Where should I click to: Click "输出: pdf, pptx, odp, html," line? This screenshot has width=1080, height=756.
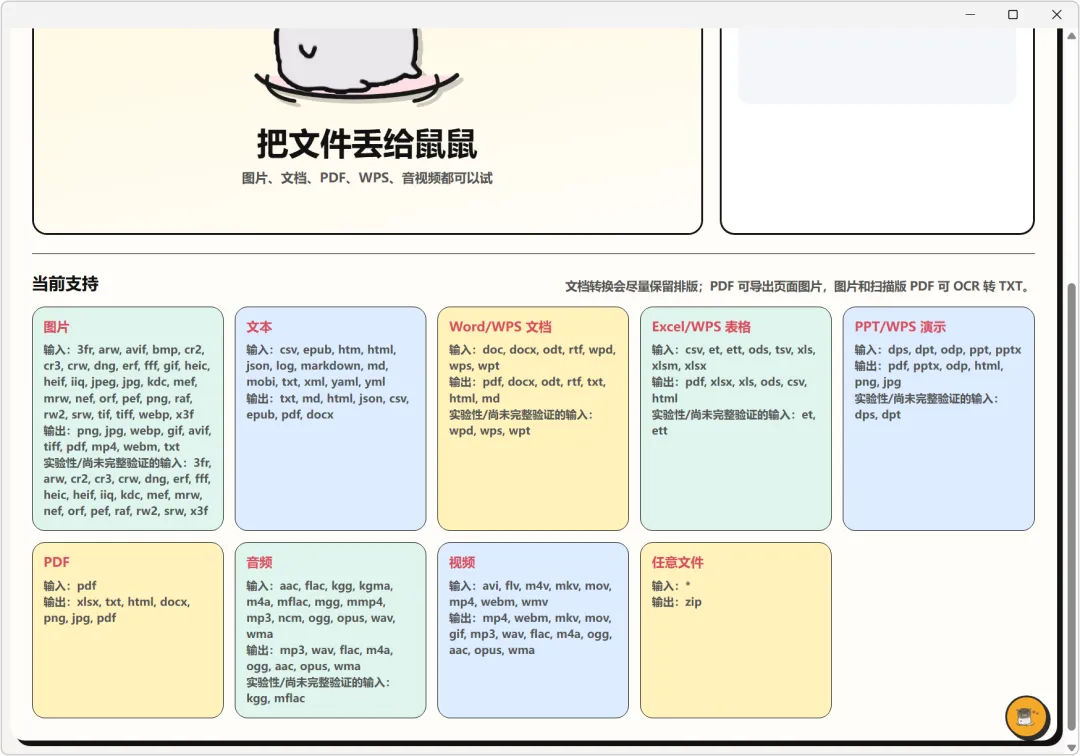point(929,366)
